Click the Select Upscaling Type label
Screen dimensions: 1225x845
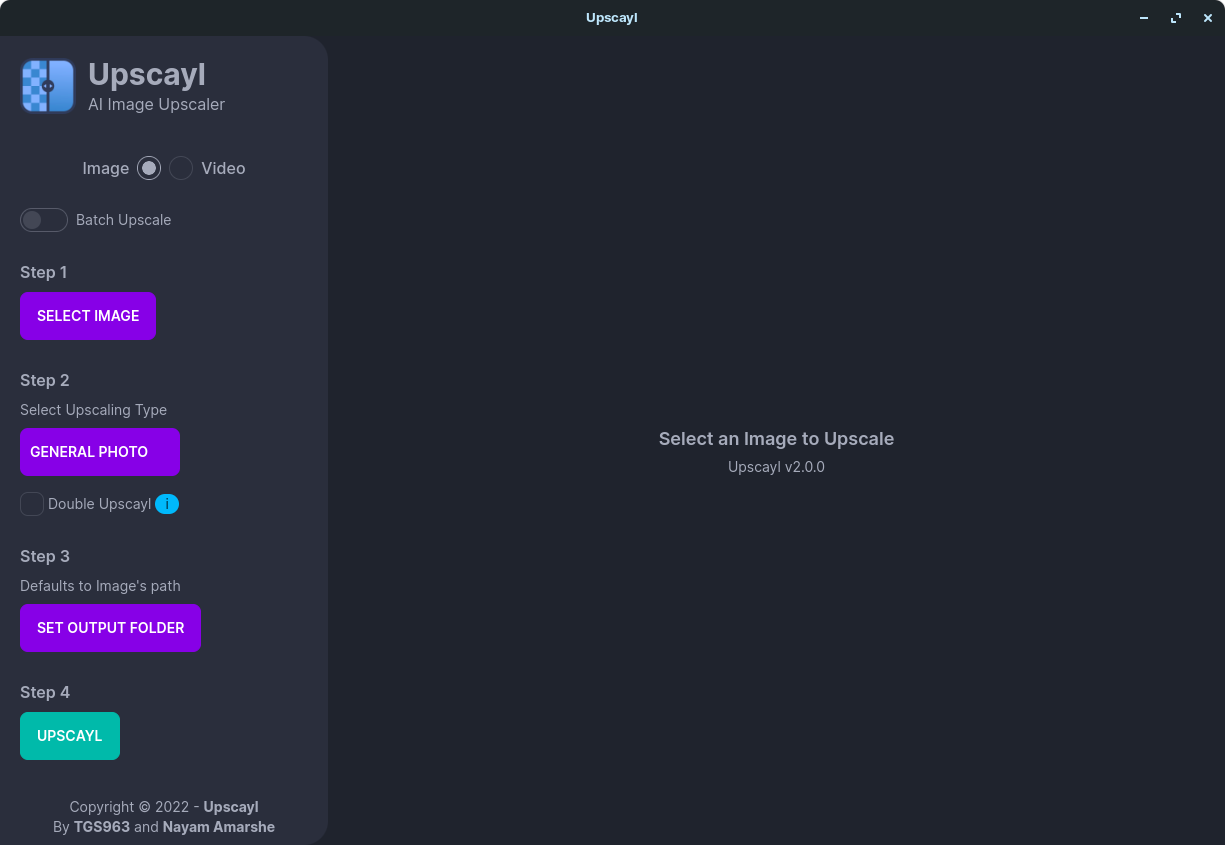(93, 410)
